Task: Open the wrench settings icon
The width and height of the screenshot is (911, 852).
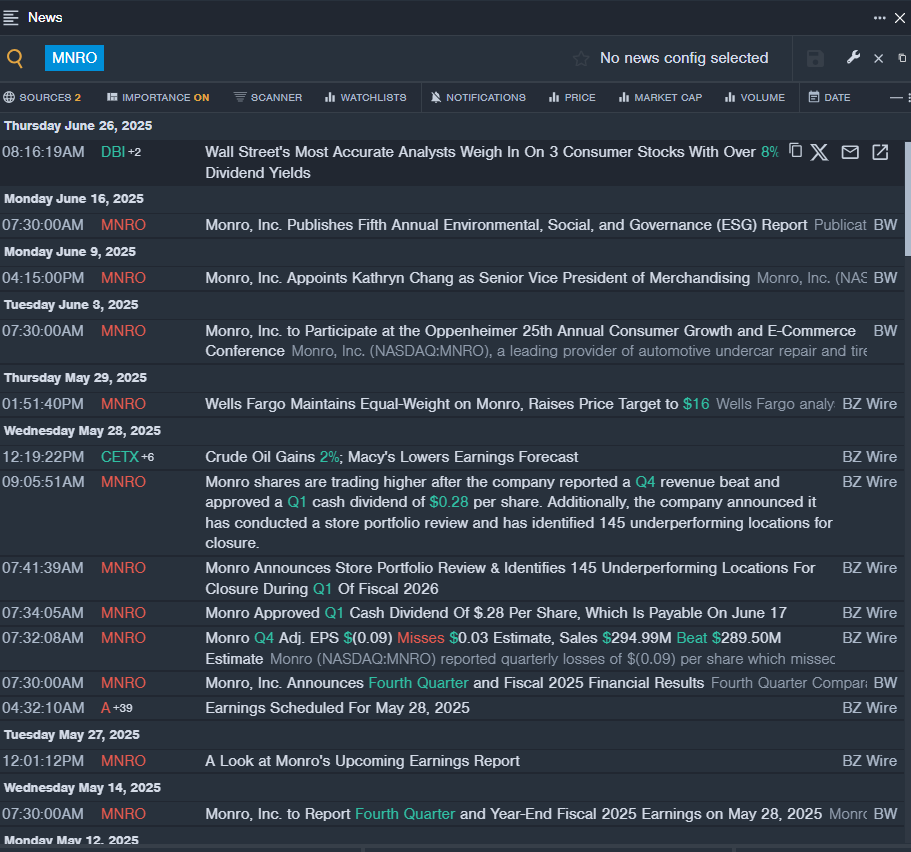Action: pos(853,58)
